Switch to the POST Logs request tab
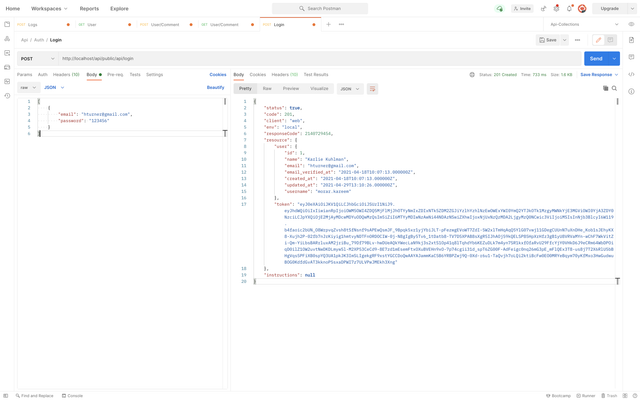 click(43, 24)
